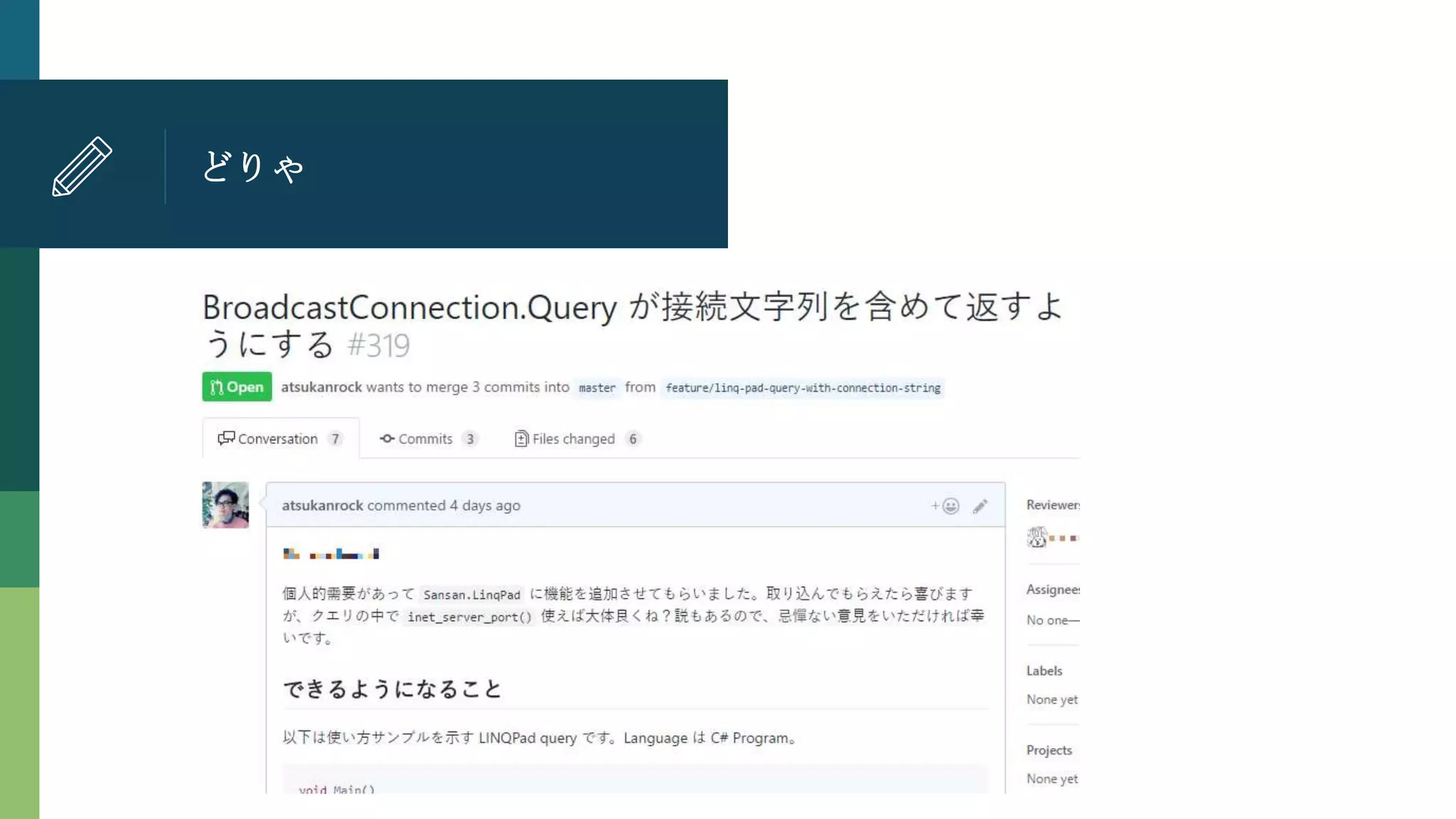The image size is (1456, 819).
Task: Click the feature/linq-pad-query-with-connection-string branch label
Action: tap(802, 387)
